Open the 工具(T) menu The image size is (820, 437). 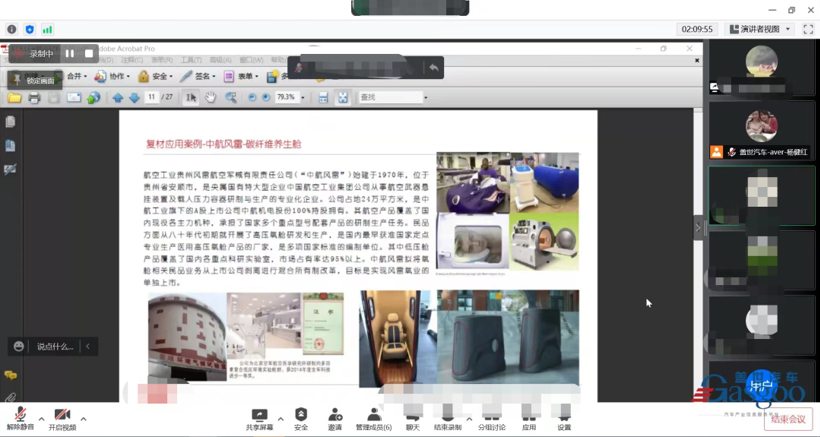click(191, 60)
